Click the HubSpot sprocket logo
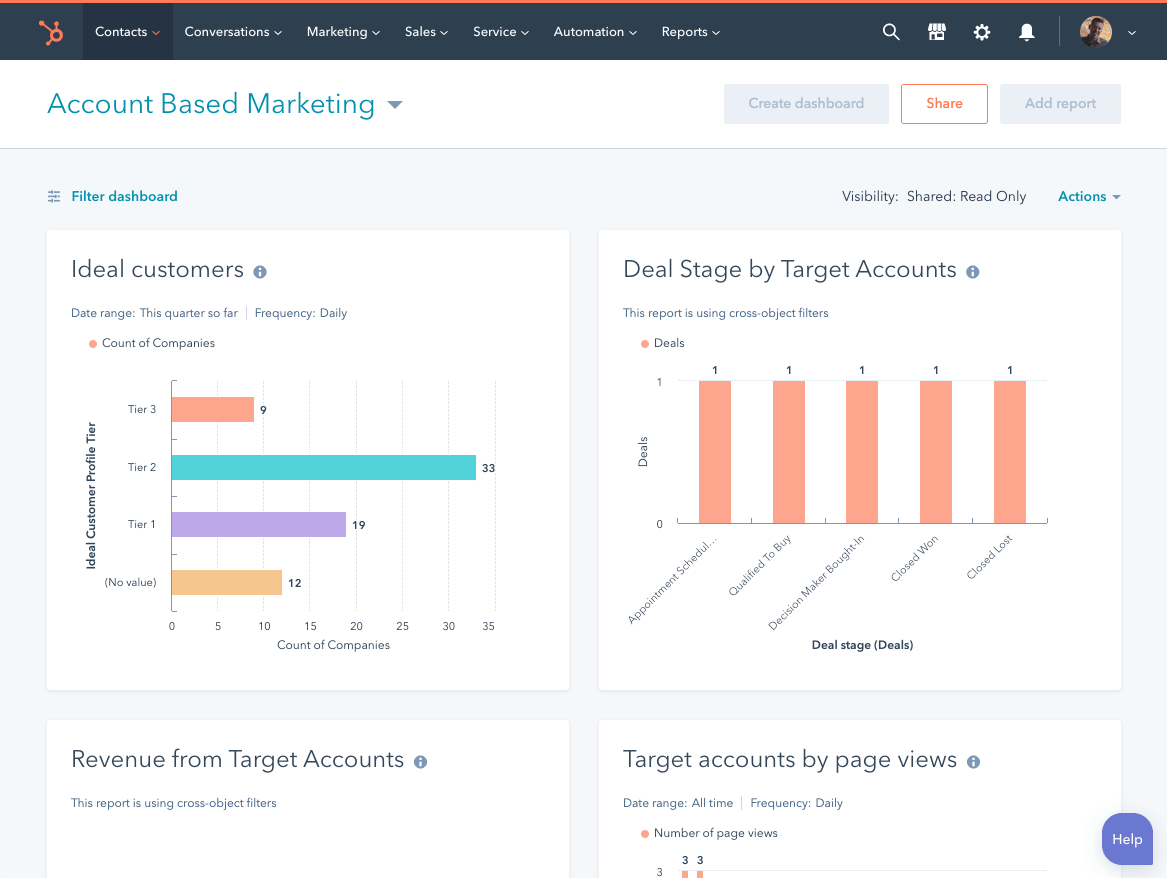The height and width of the screenshot is (878, 1167). pos(51,32)
